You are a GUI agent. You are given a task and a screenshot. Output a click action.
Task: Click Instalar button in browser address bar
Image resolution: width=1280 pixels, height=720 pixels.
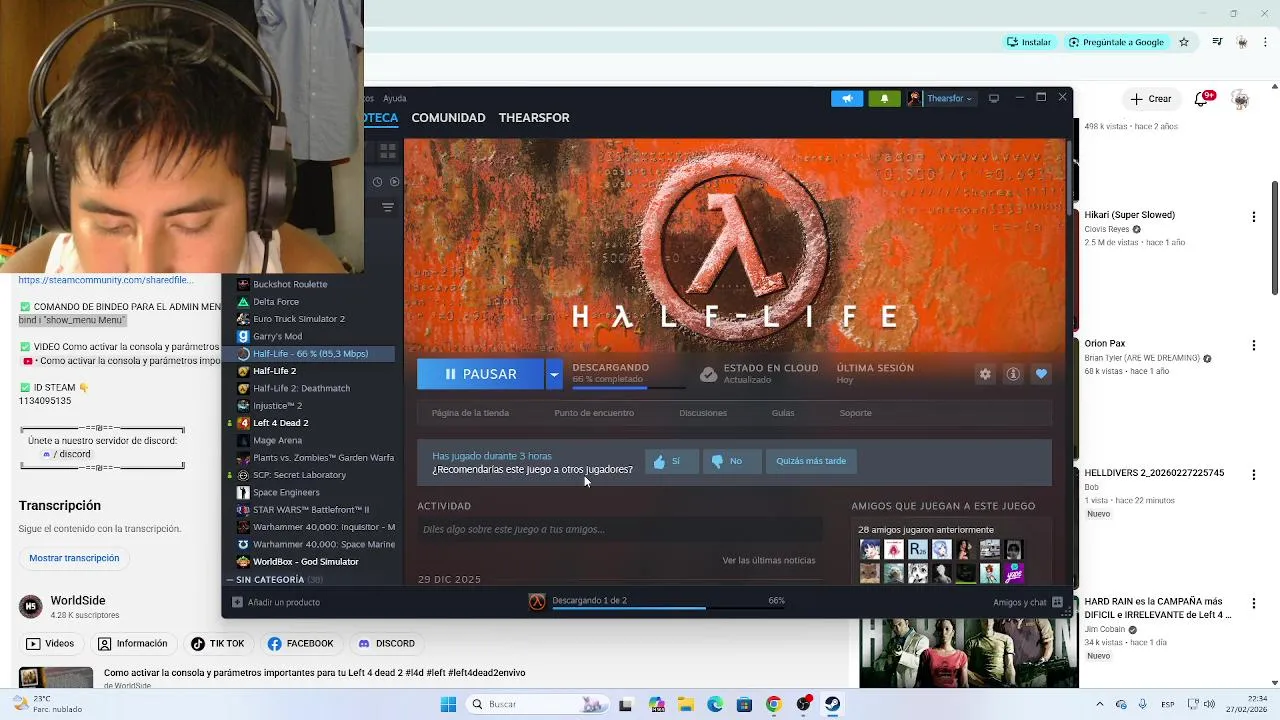coord(1029,42)
